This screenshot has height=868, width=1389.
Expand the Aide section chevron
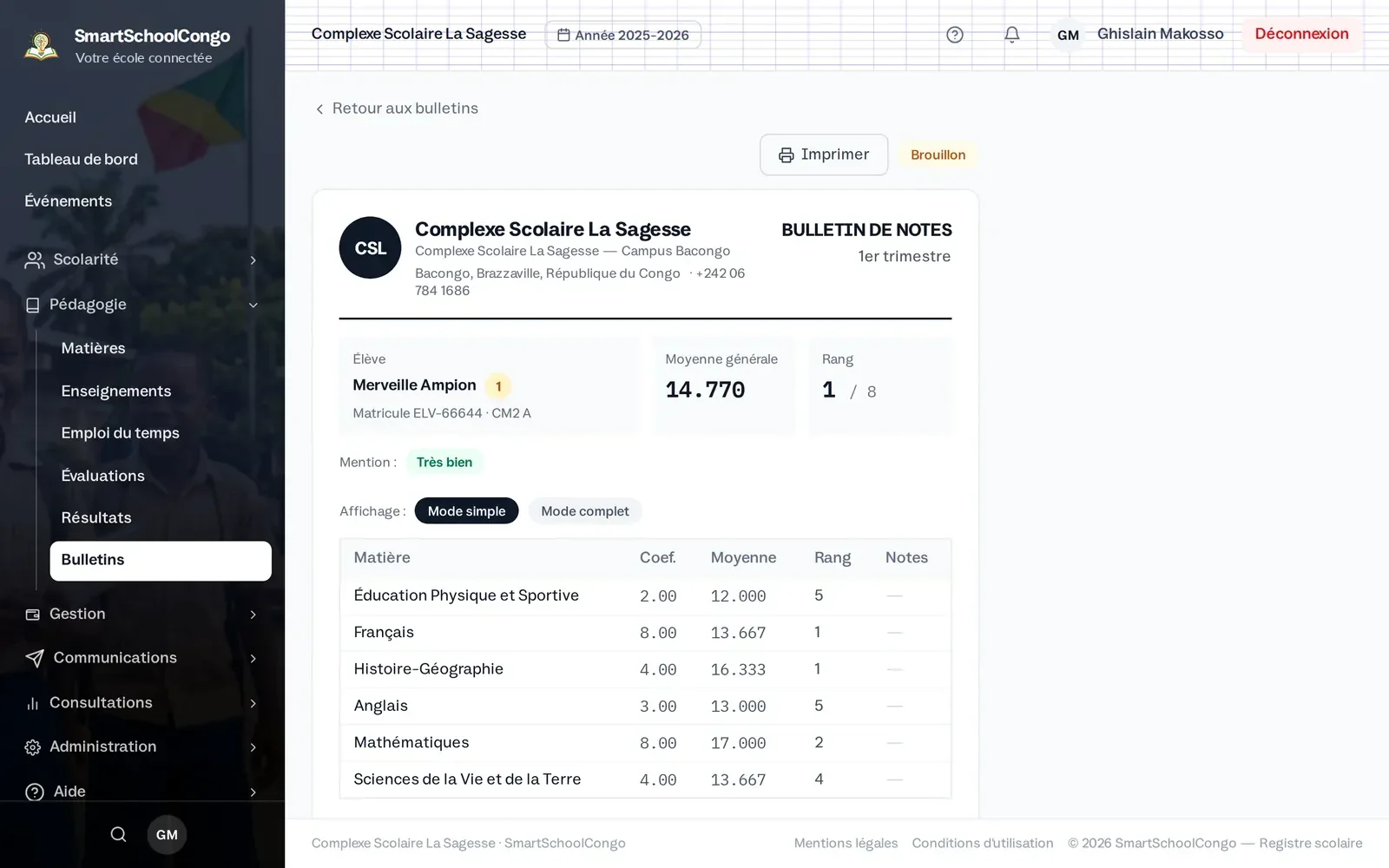[x=253, y=792]
